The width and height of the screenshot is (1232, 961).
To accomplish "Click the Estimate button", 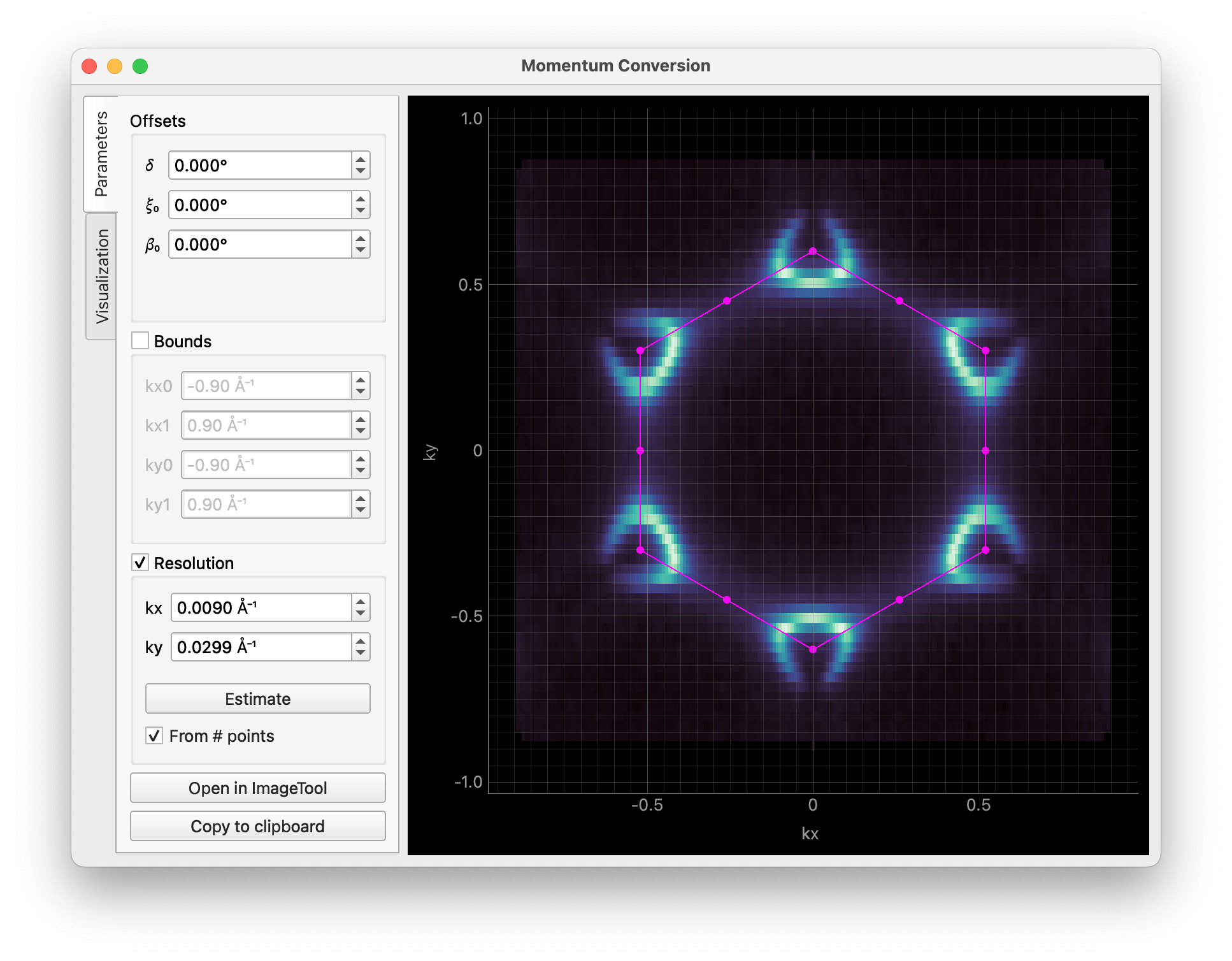I will tap(257, 698).
